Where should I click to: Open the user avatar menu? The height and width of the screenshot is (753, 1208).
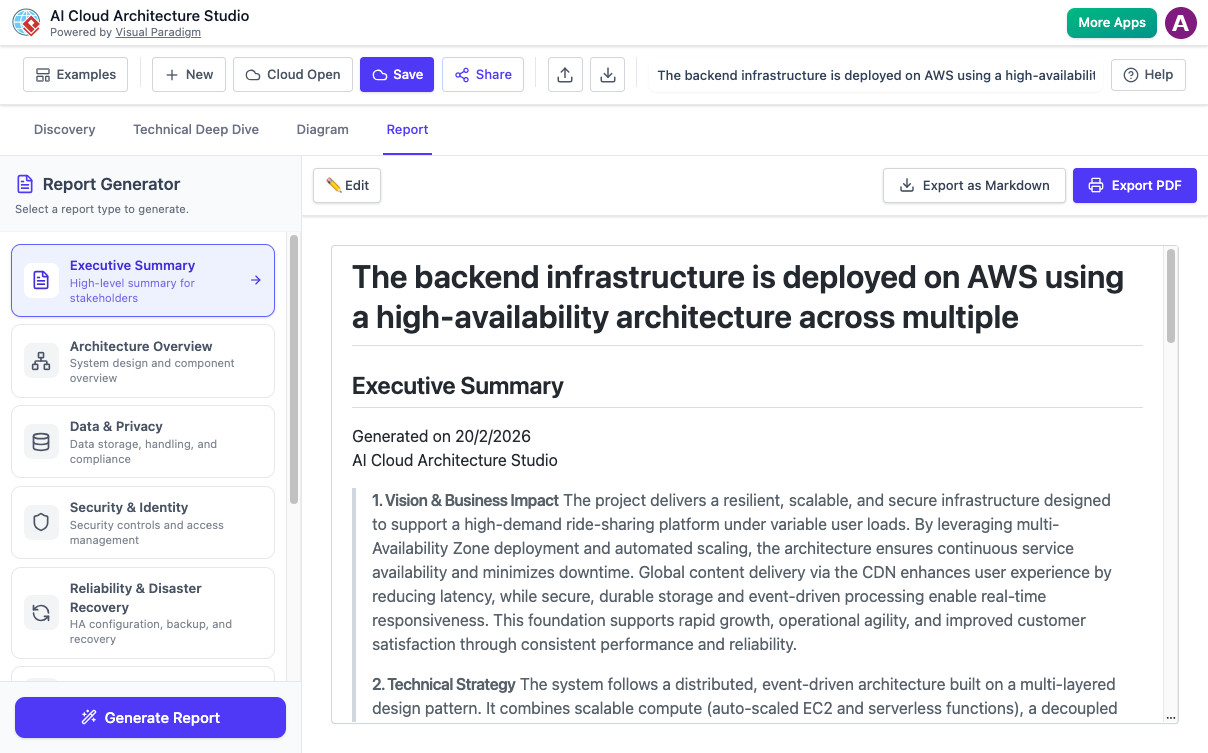click(1181, 22)
